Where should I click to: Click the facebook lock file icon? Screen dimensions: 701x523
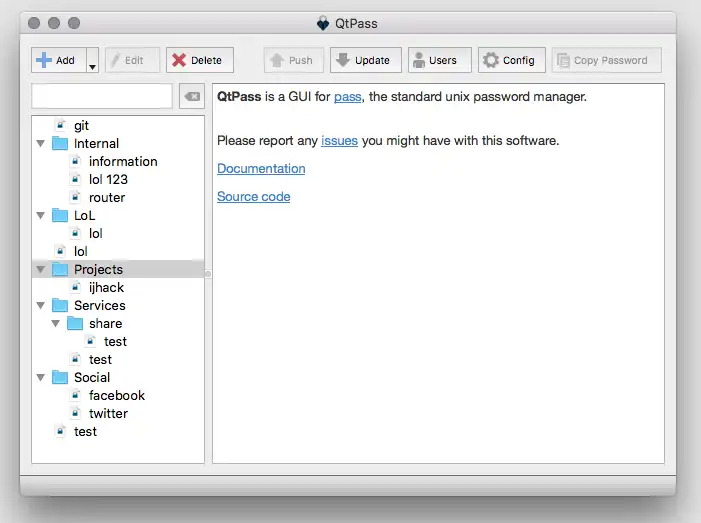pyautogui.click(x=76, y=395)
